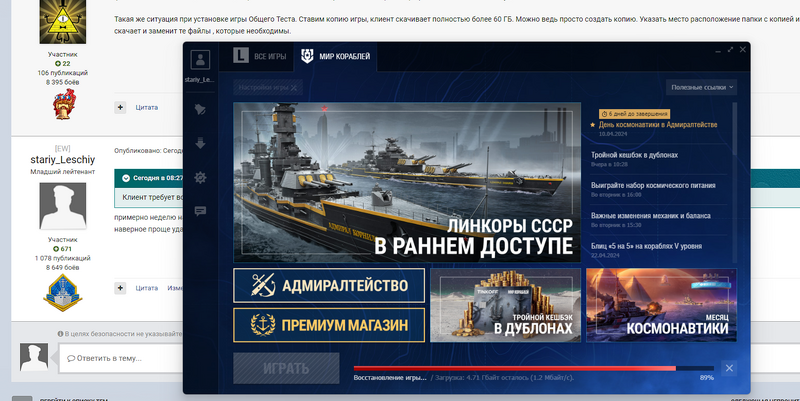The image size is (800, 401).
Task: Click the red download progress bar
Action: tap(534, 368)
